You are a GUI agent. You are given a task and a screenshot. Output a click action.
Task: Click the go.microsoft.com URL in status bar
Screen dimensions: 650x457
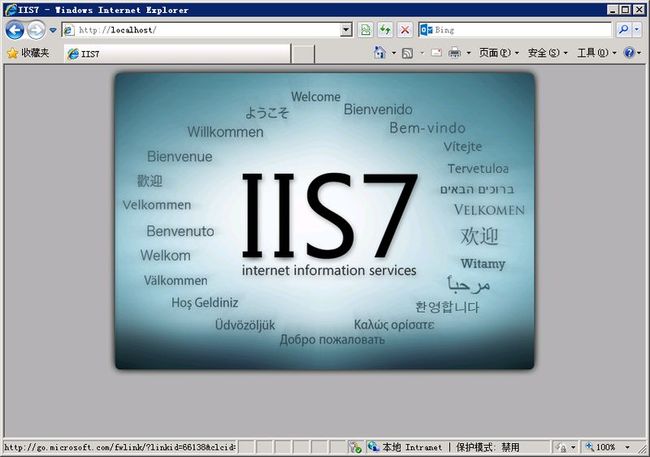[x=120, y=447]
